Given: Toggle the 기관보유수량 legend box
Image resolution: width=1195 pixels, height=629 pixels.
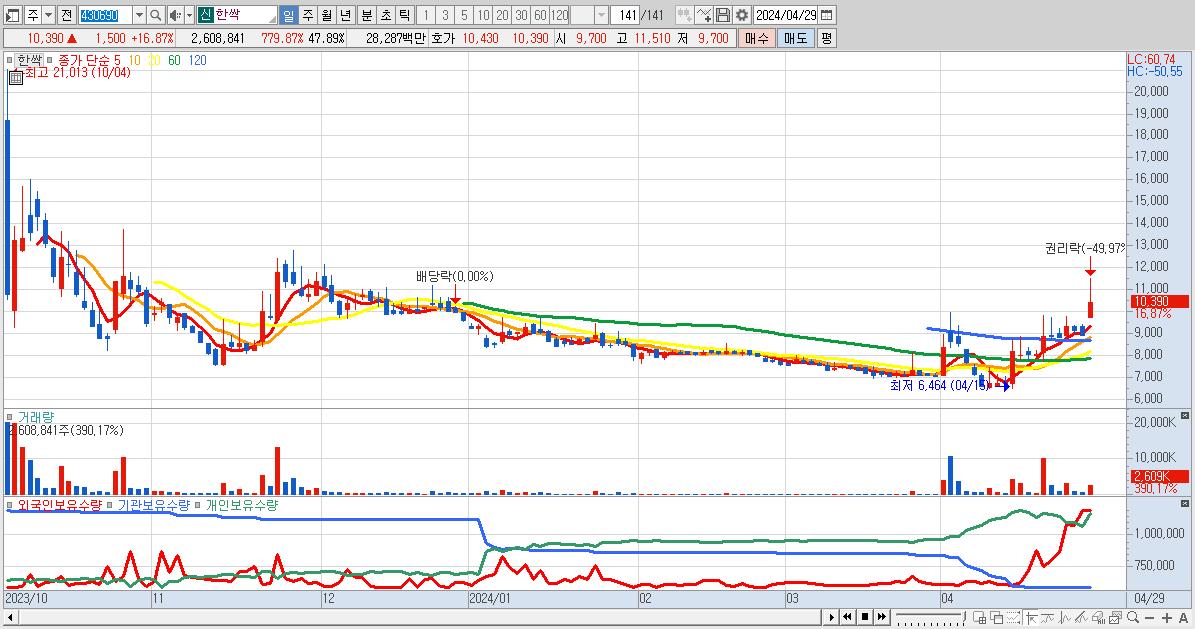Looking at the screenshot, I should pyautogui.click(x=110, y=505).
